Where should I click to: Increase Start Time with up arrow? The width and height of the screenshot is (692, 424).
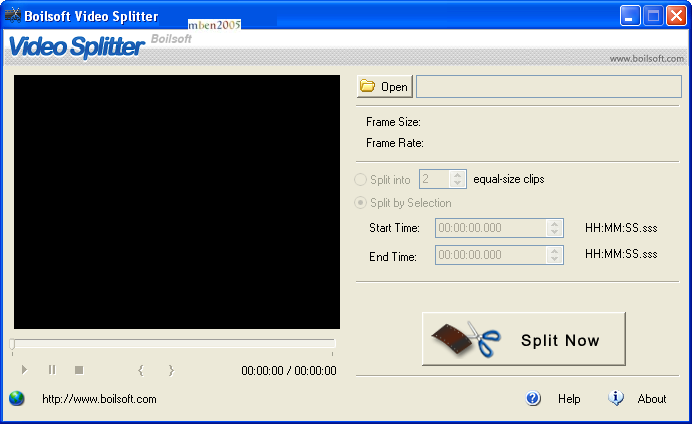point(555,224)
